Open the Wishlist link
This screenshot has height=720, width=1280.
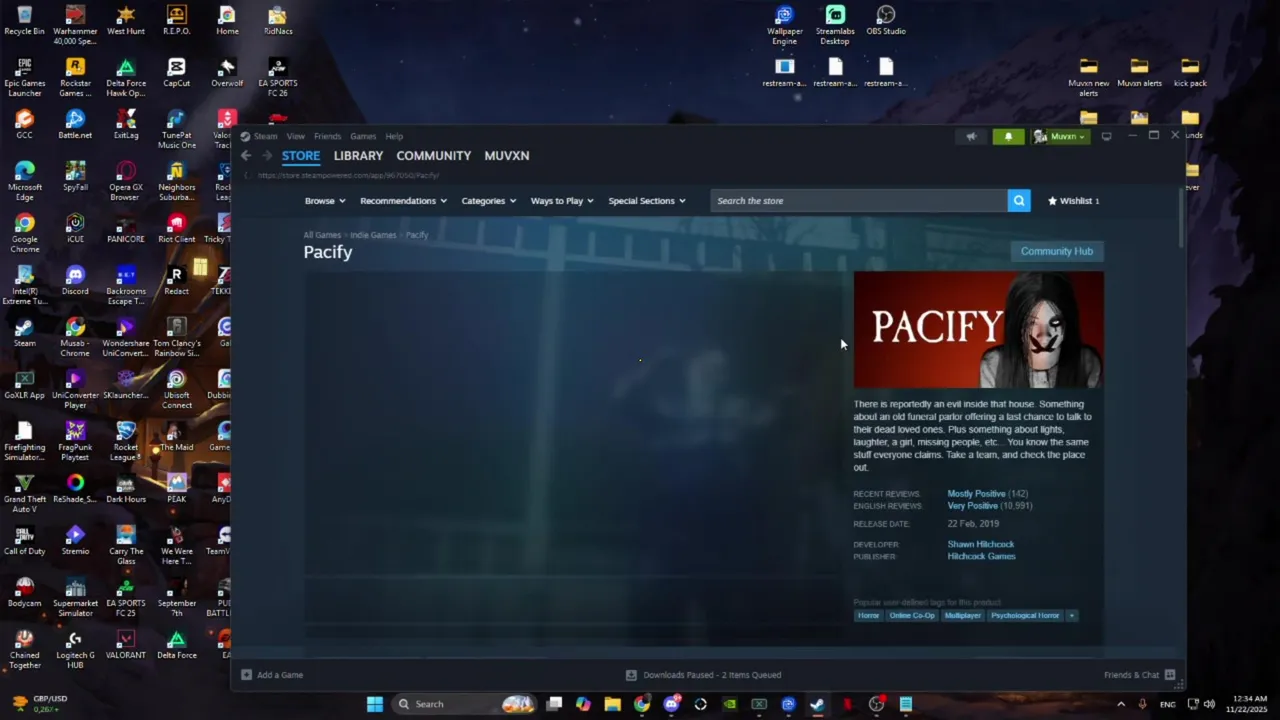click(1074, 201)
